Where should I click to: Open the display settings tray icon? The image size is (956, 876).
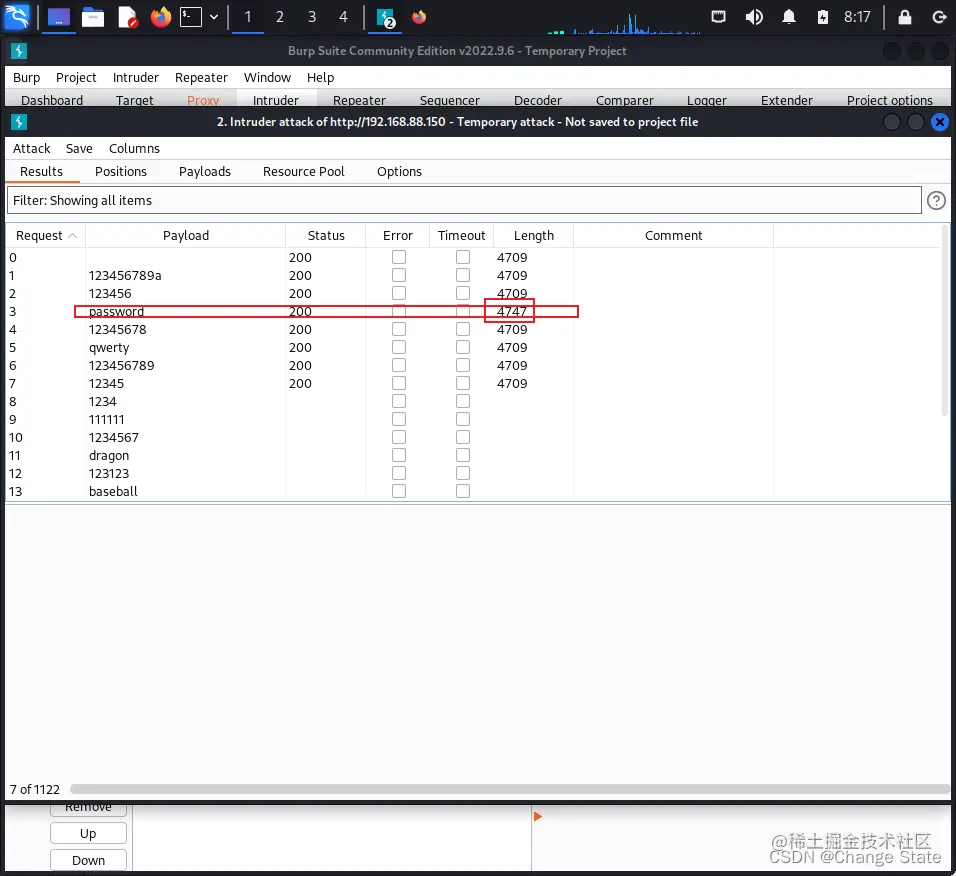point(719,17)
